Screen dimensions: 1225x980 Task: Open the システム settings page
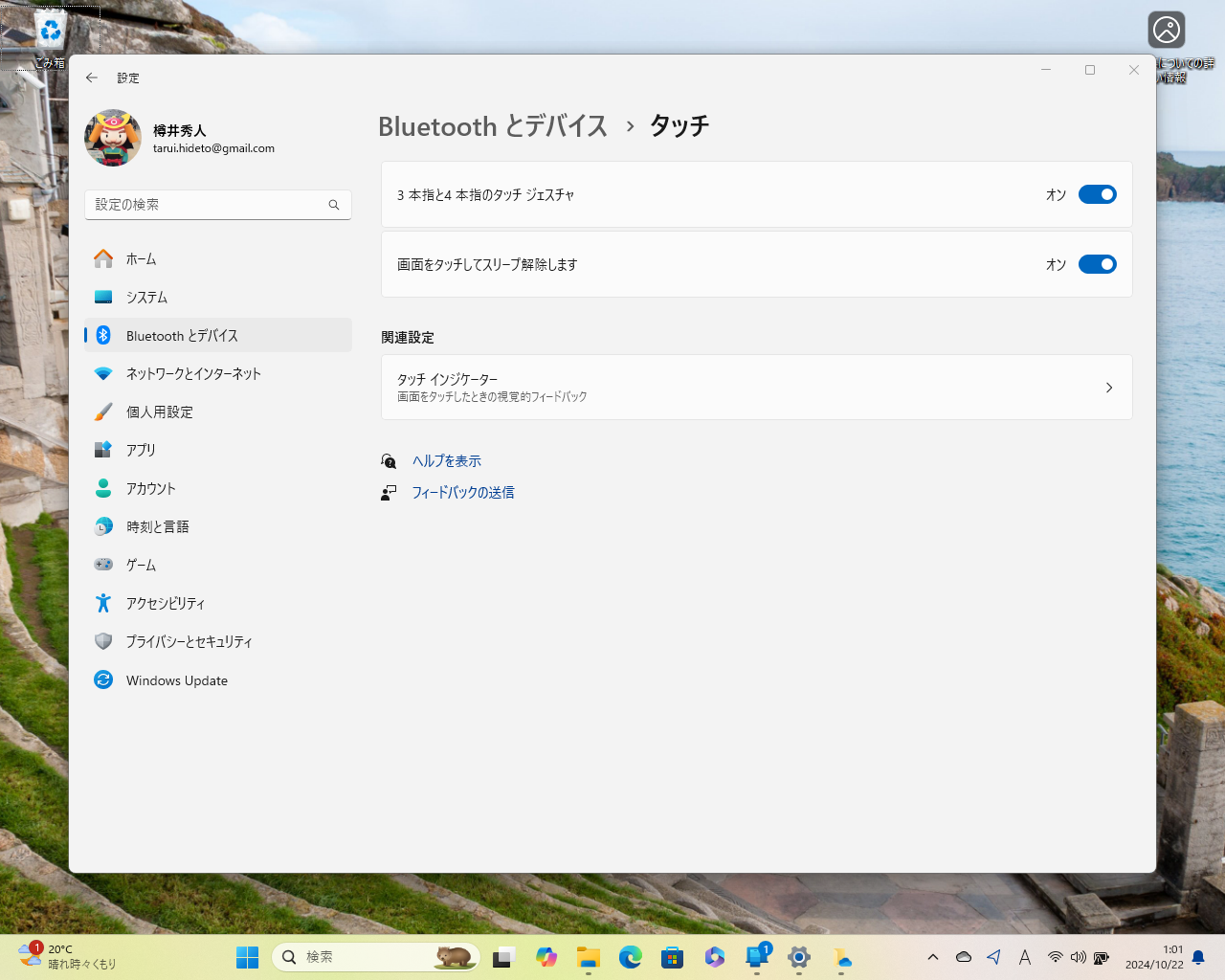click(x=218, y=297)
